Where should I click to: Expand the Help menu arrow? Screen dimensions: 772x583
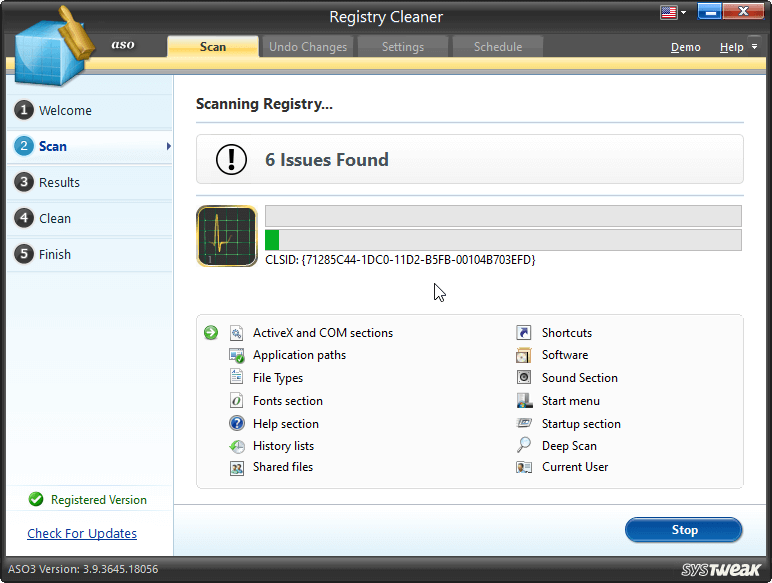754,46
